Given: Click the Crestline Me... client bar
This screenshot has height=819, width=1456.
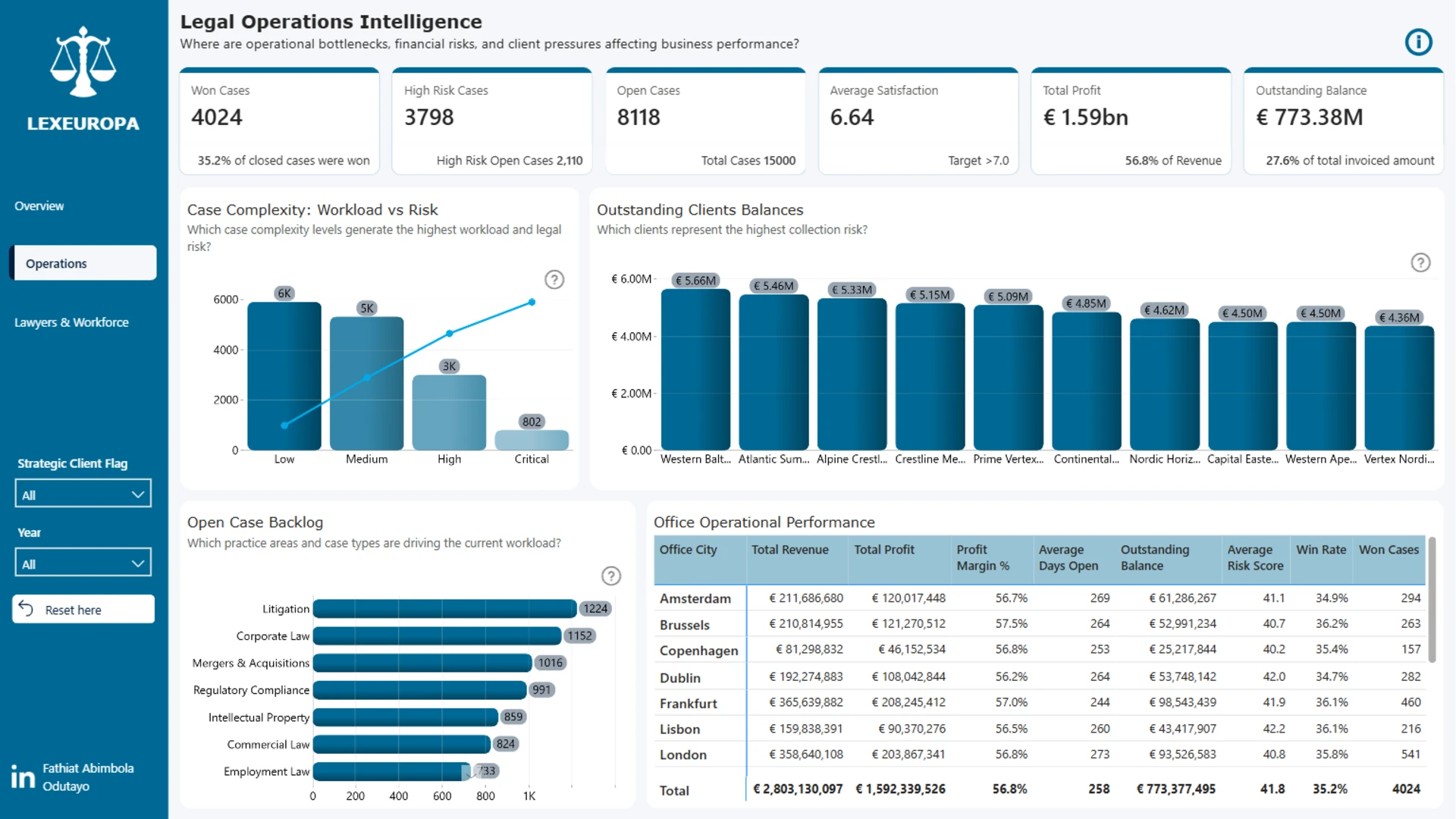Looking at the screenshot, I should [930, 377].
